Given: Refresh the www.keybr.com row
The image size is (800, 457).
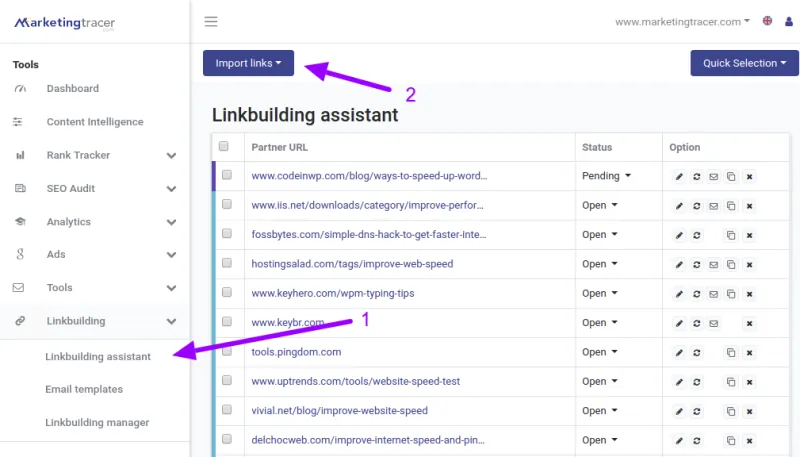Looking at the screenshot, I should click(x=696, y=323).
